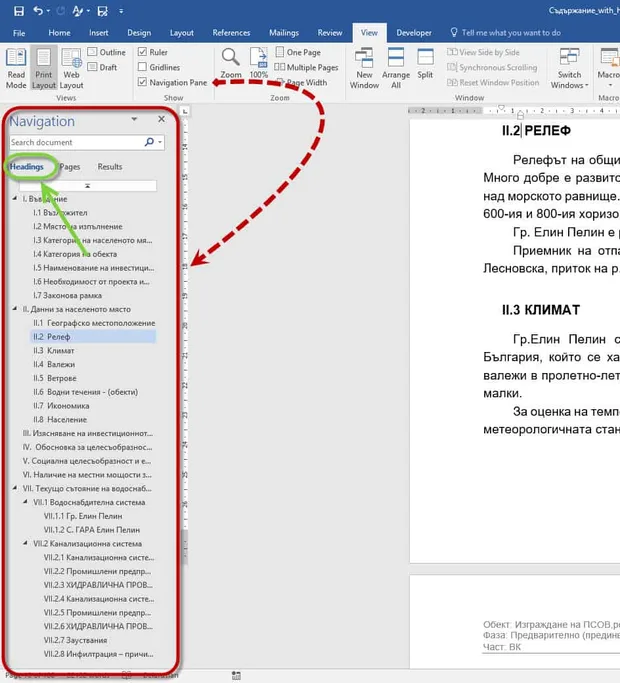Viewport: 620px width, 683px height.
Task: Open Navigation pane task options arrow
Action: (134, 119)
